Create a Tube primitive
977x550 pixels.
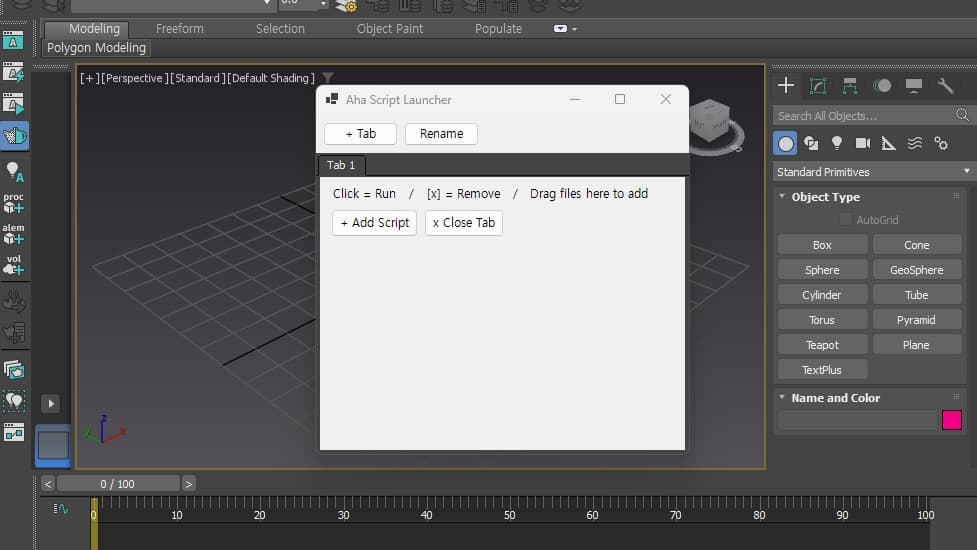[x=917, y=295]
